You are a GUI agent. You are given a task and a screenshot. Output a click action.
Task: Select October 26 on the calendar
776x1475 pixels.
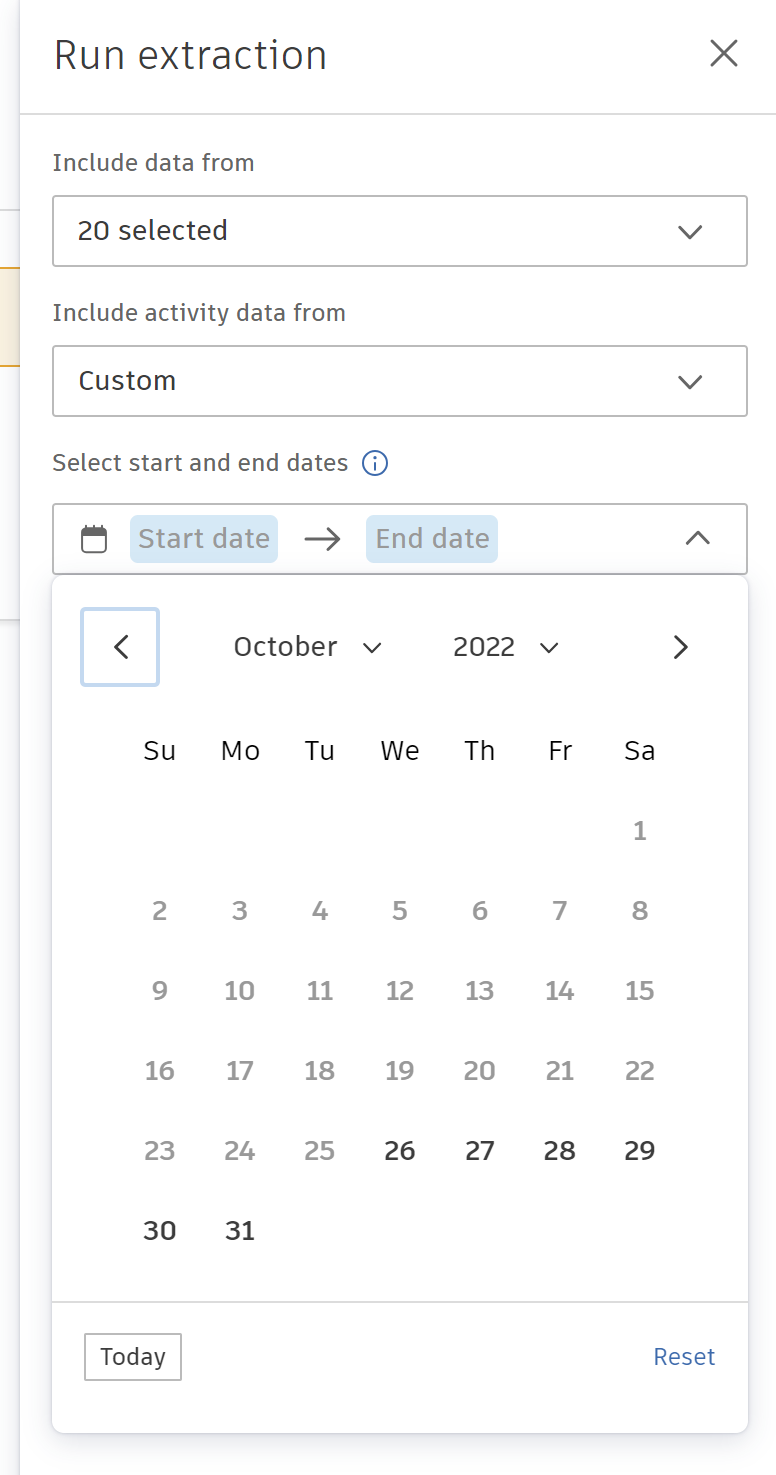[x=399, y=1150]
